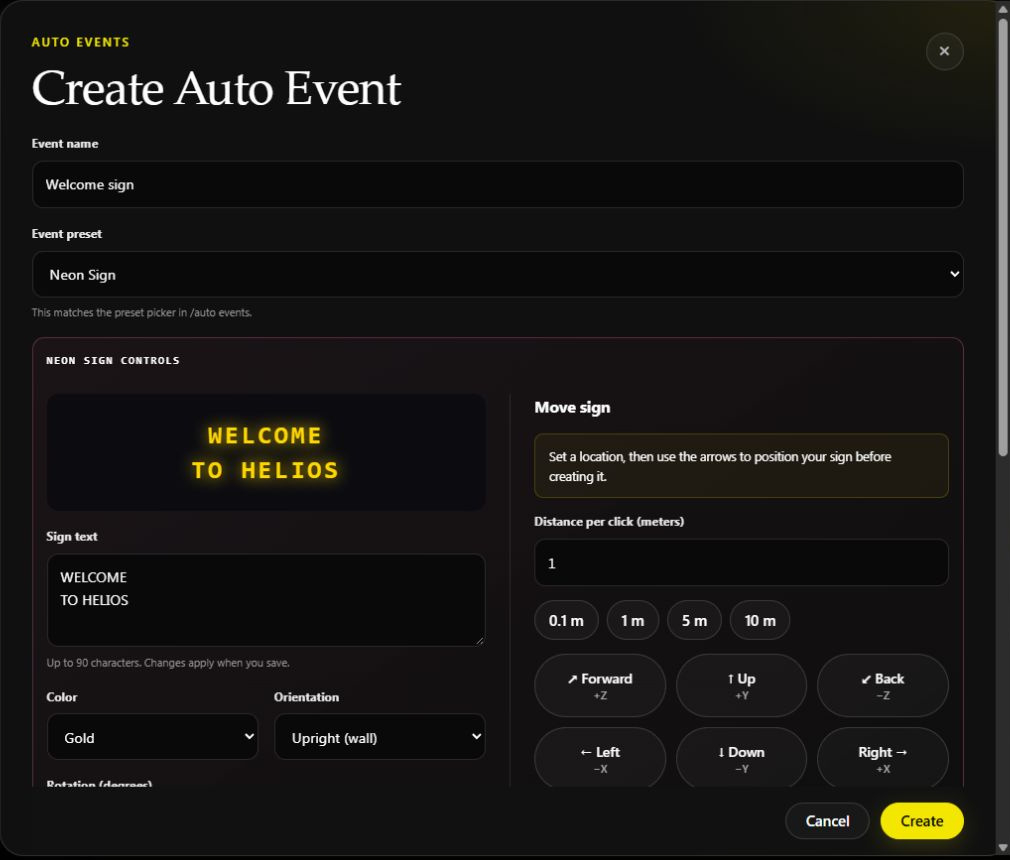
Task: Move sign Back (−Z)
Action: point(882,685)
